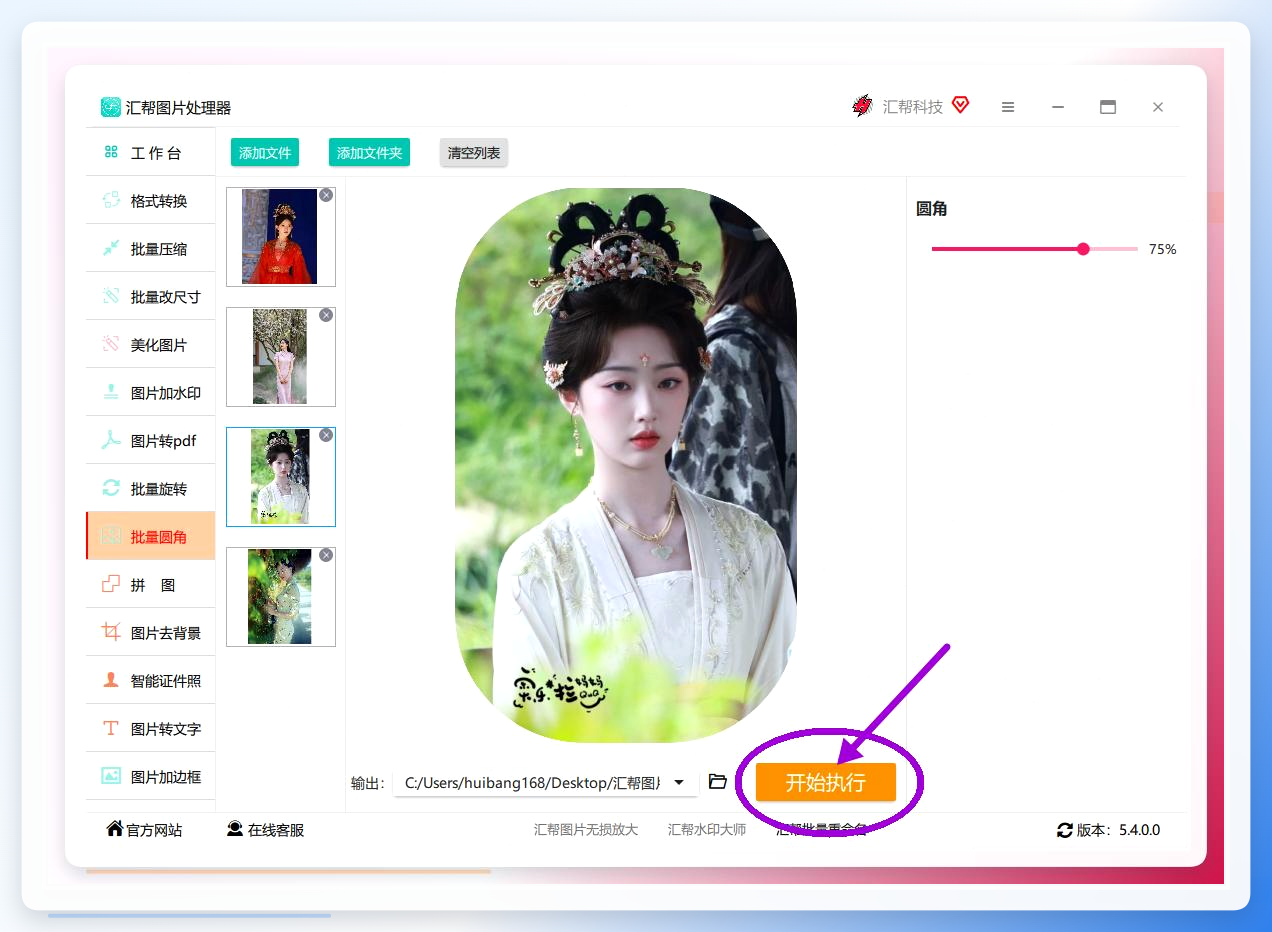Image resolution: width=1272 pixels, height=932 pixels.
Task: Remove the green foliage thumbnail with X
Action: (x=326, y=555)
